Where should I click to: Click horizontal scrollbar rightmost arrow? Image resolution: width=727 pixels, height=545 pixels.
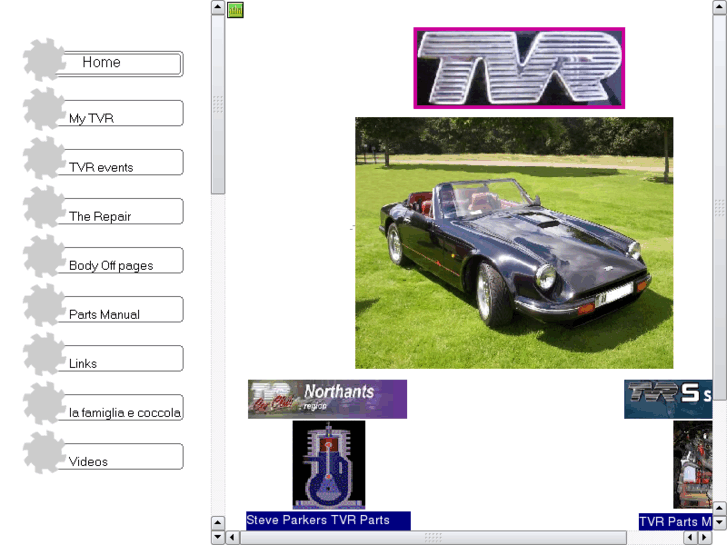pos(705,538)
